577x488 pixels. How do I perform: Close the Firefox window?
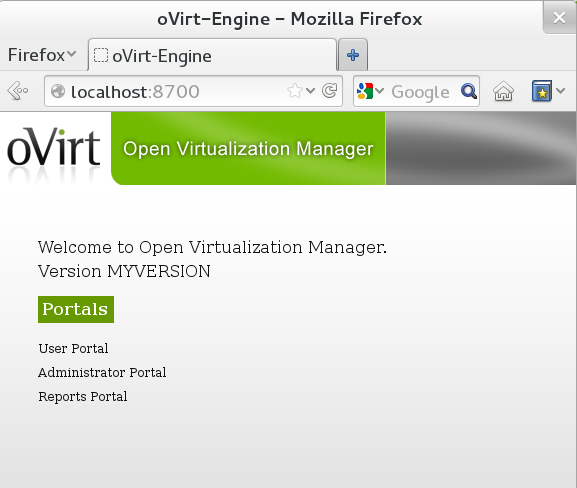559,17
